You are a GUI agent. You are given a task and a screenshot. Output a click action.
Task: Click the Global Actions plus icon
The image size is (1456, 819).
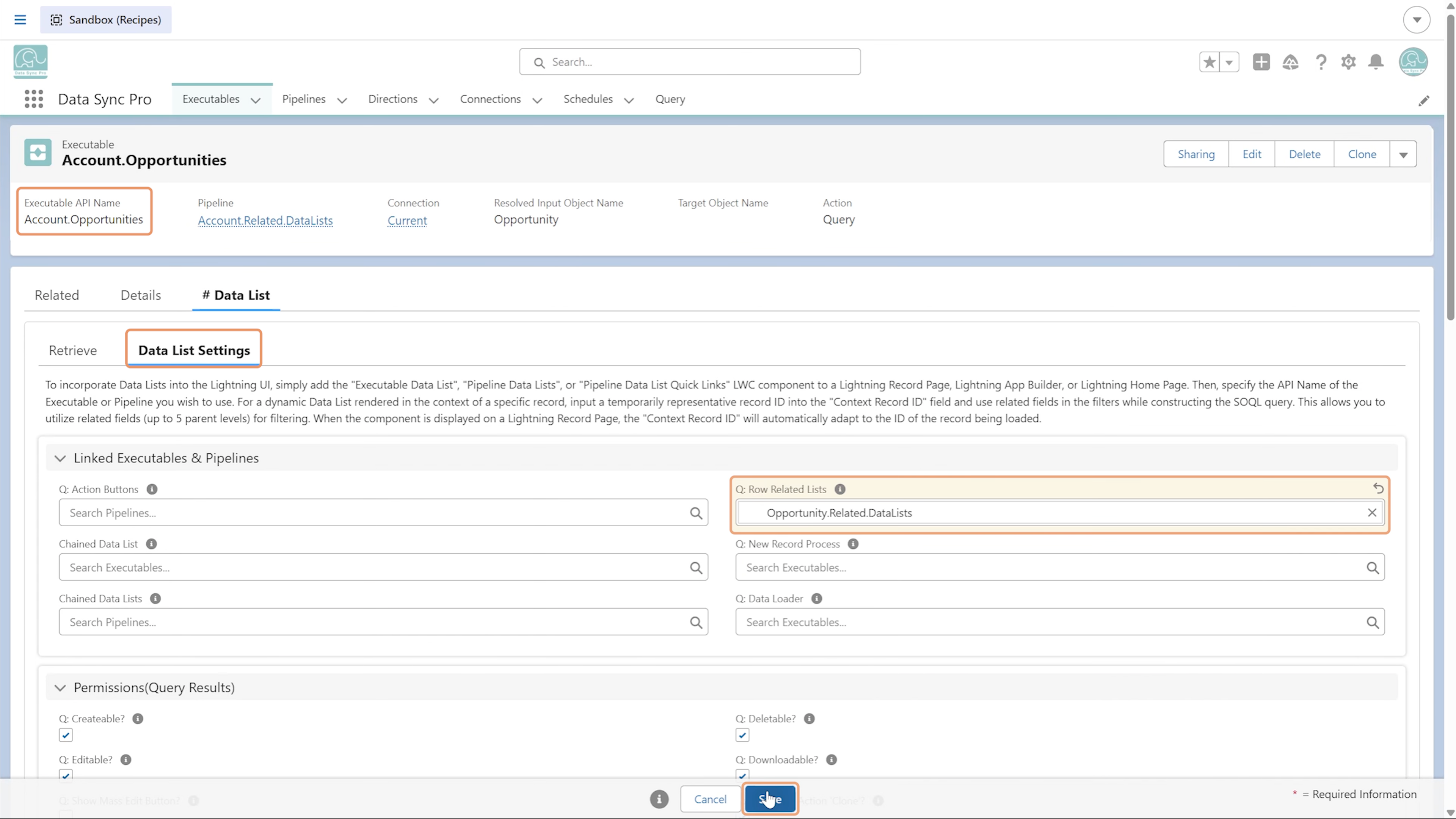tap(1261, 62)
